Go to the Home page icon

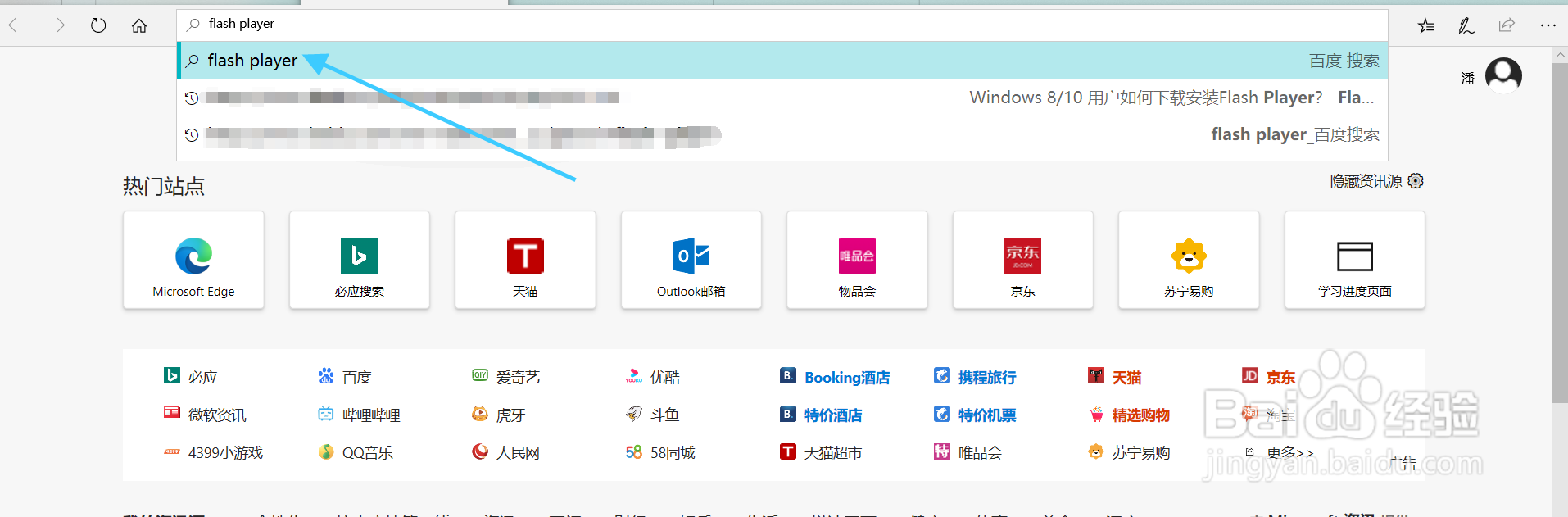click(139, 25)
